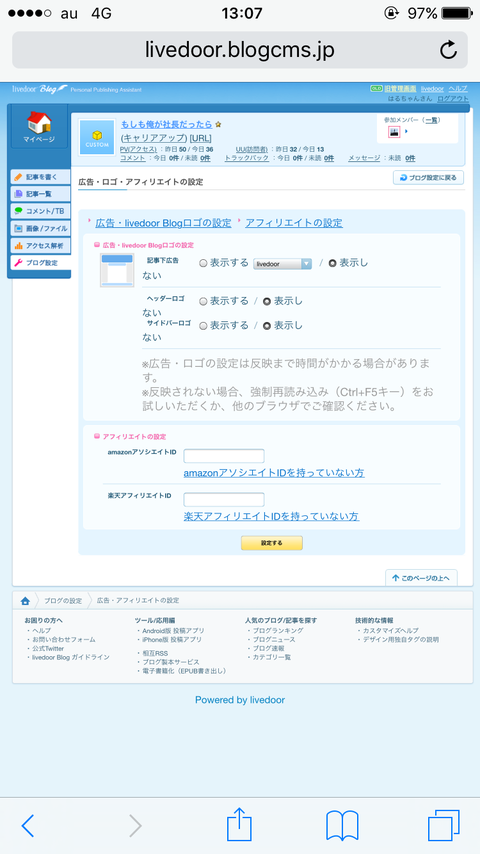Open カスタマイズヘルプ footer link
Image resolution: width=480 pixels, height=854 pixels.
point(391,631)
